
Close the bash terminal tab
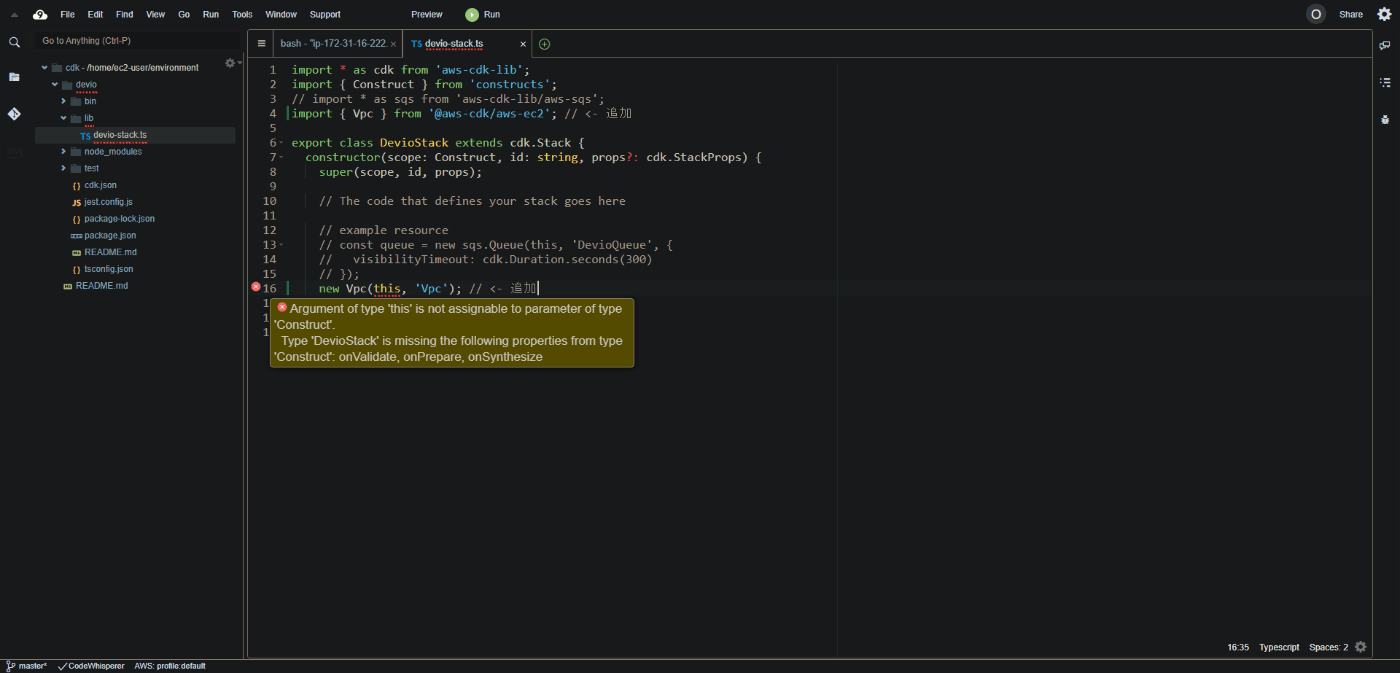pyautogui.click(x=393, y=44)
